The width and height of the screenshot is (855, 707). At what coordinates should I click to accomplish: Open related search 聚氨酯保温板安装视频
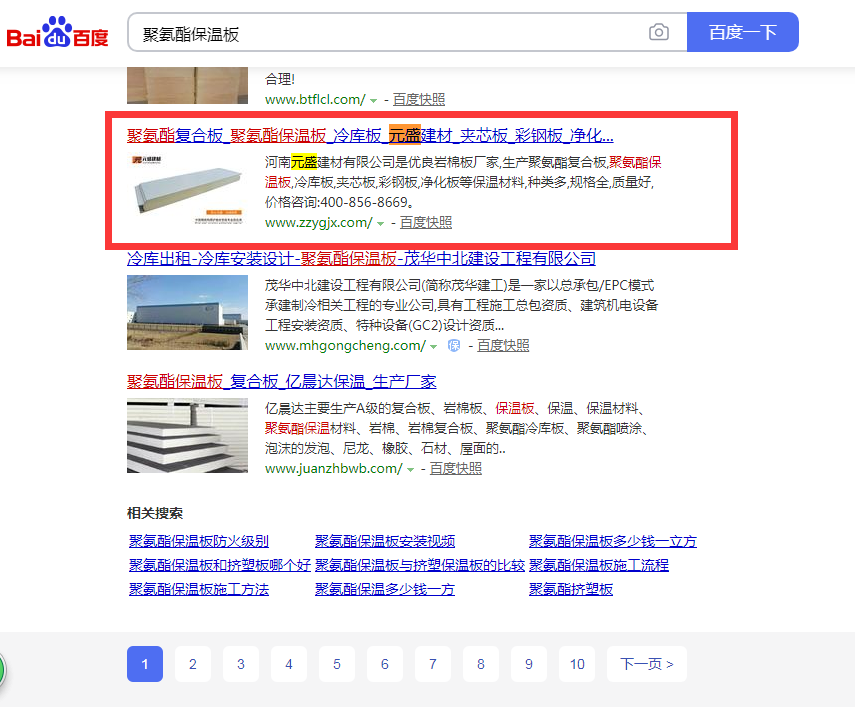click(x=385, y=541)
